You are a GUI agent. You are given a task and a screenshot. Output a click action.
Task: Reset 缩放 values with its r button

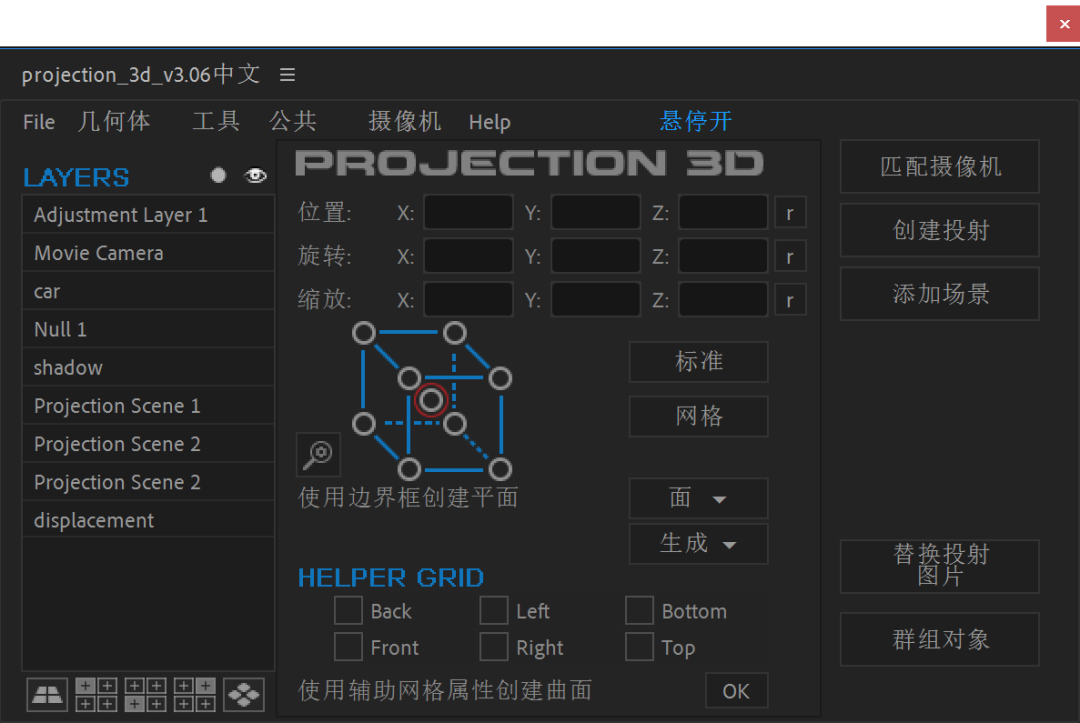pos(790,300)
